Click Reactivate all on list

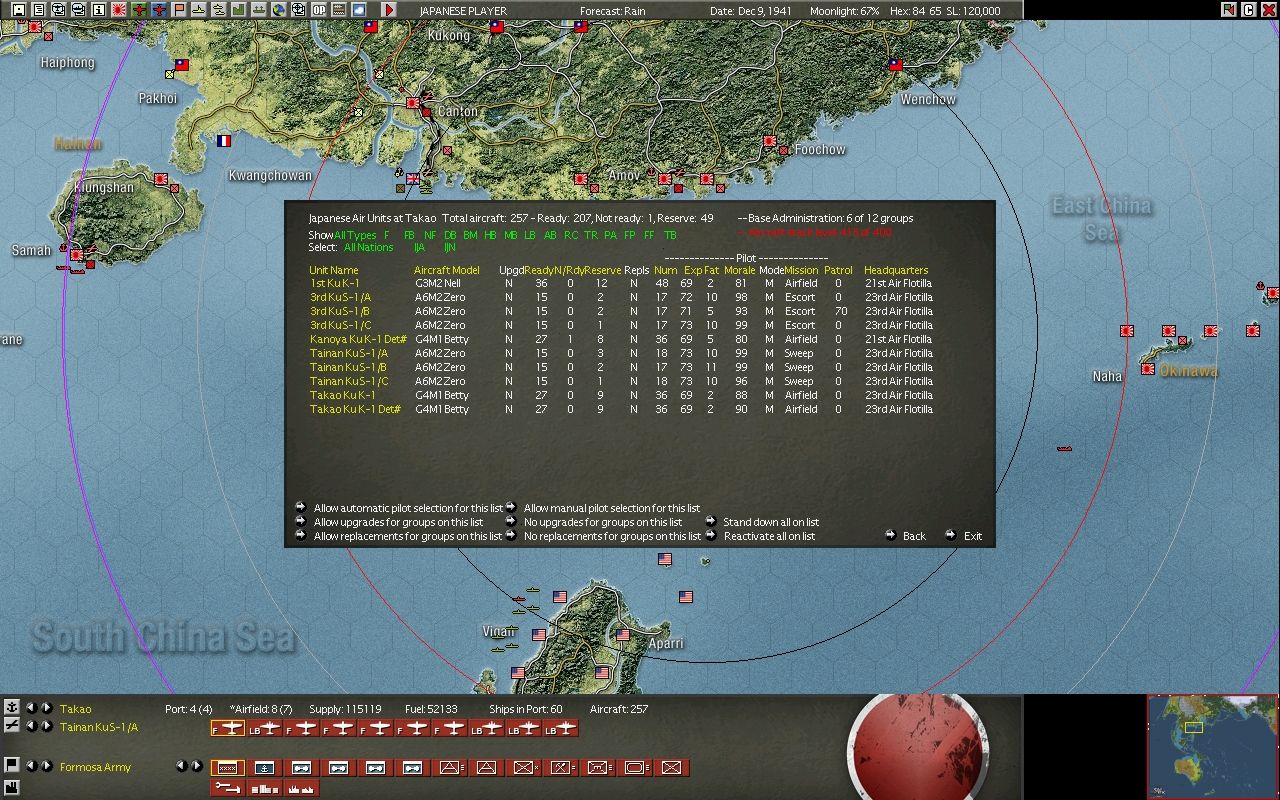pyautogui.click(x=769, y=536)
